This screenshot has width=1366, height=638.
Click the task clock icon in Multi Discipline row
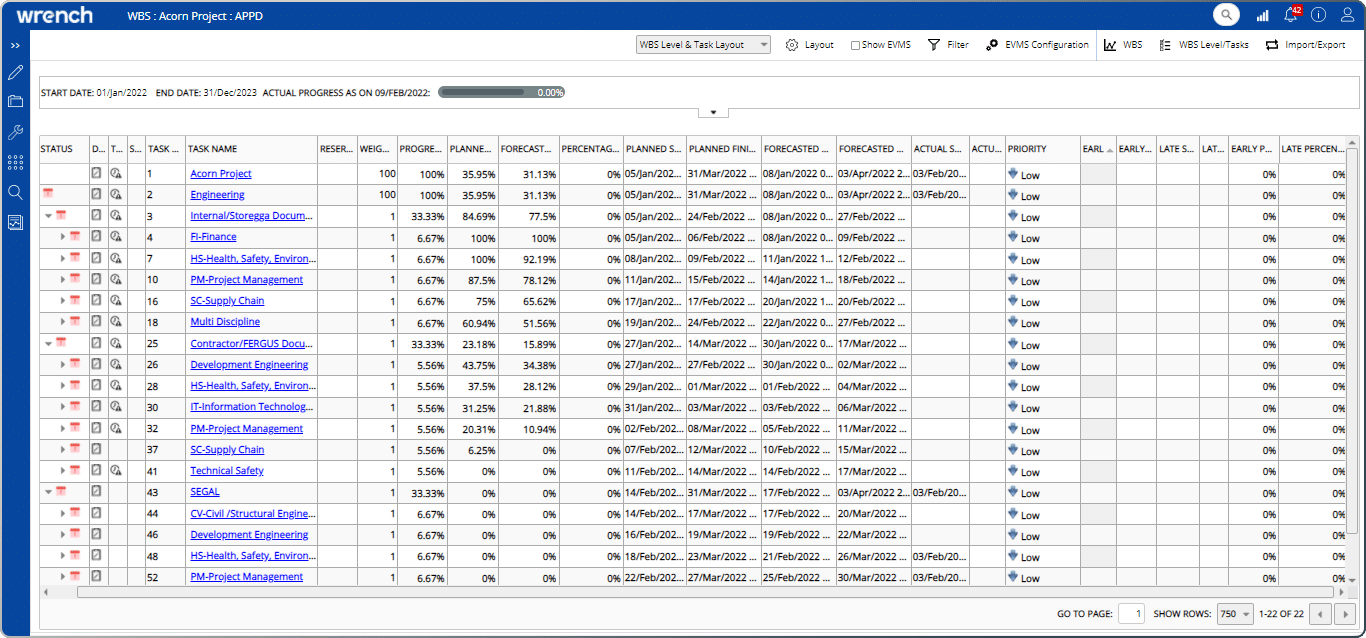pos(116,322)
